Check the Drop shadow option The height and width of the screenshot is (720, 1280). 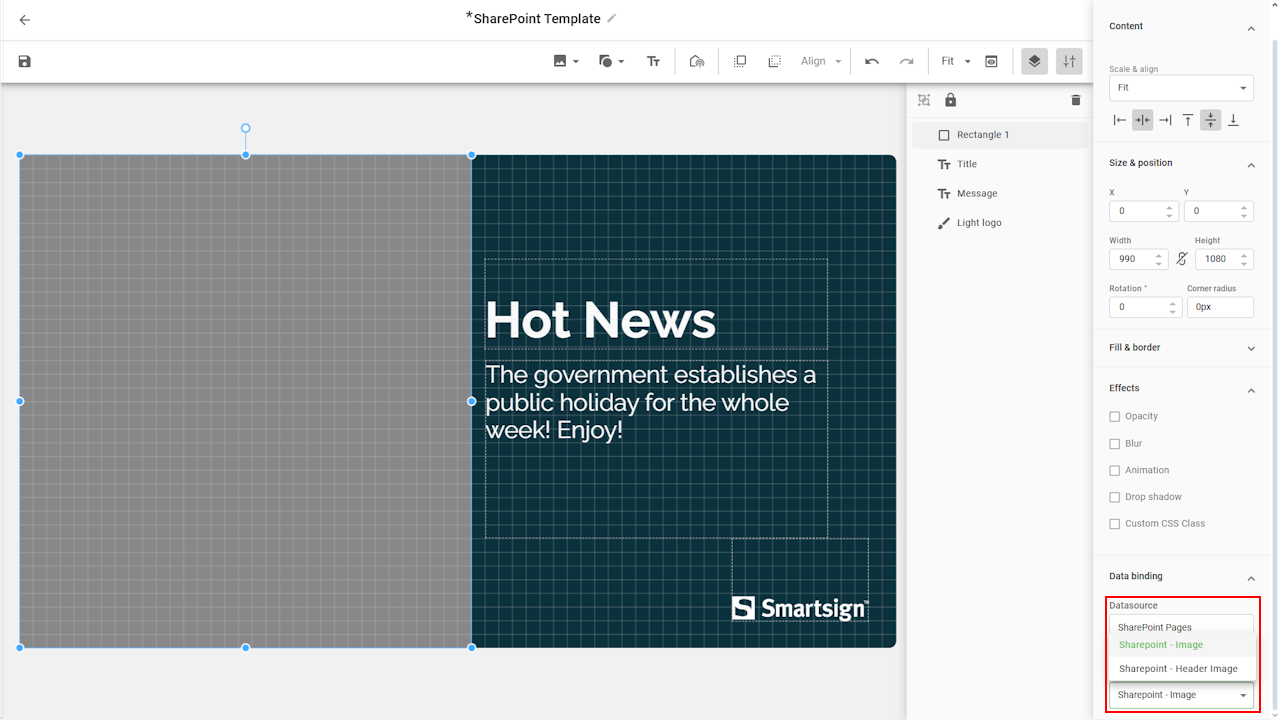(1115, 497)
